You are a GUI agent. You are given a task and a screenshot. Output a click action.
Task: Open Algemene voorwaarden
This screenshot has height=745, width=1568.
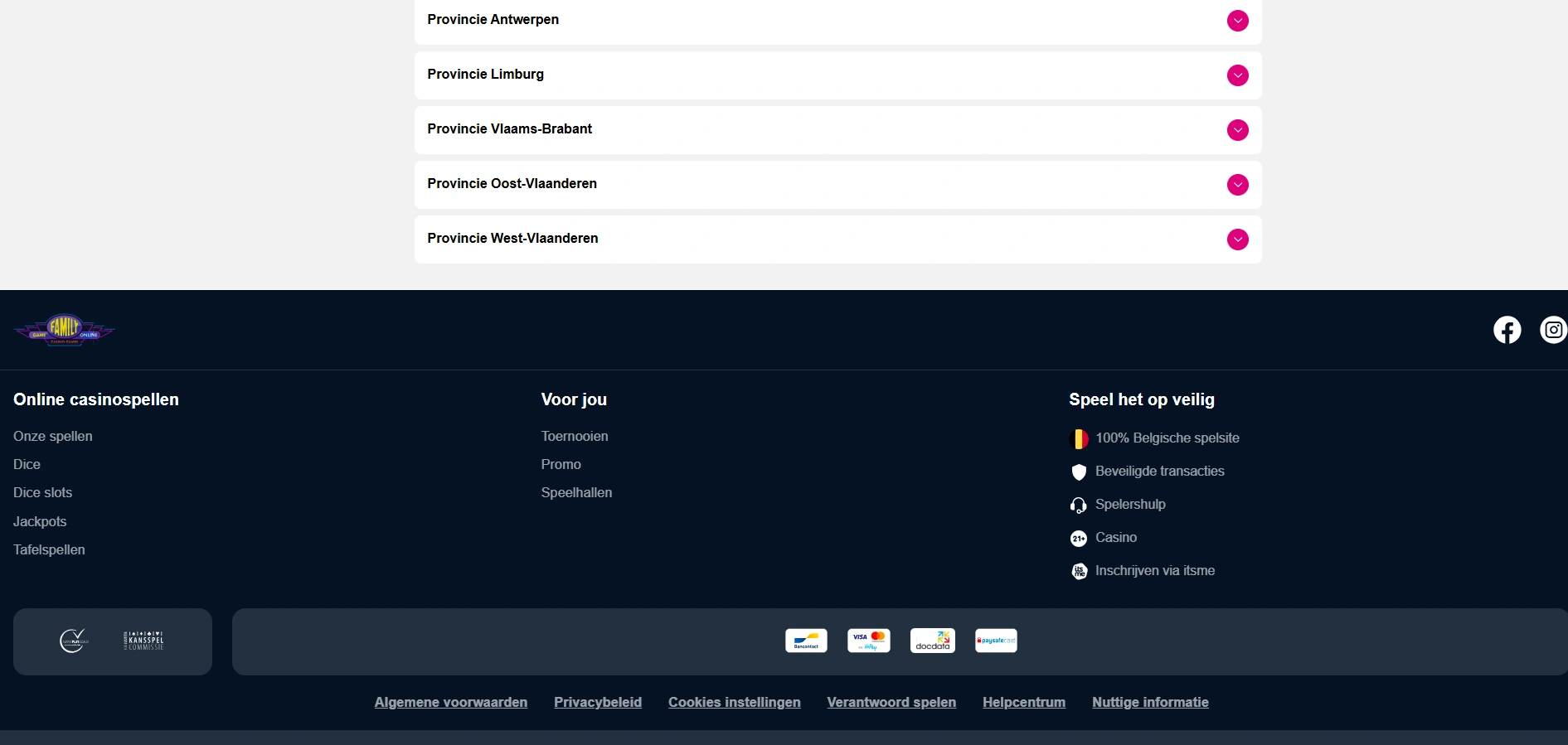[x=451, y=702]
